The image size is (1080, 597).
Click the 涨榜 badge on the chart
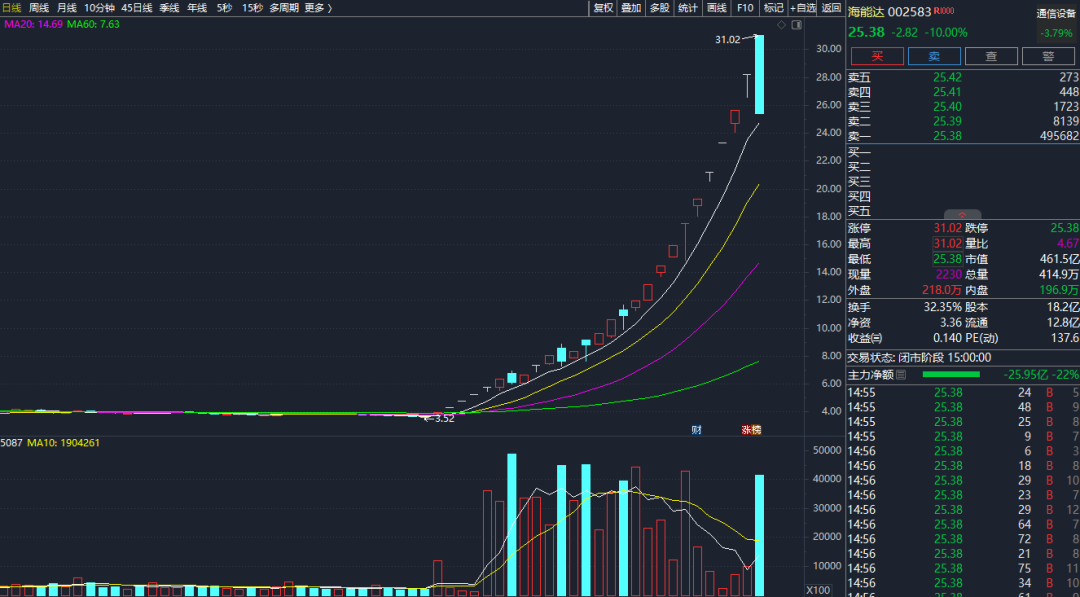(x=751, y=430)
